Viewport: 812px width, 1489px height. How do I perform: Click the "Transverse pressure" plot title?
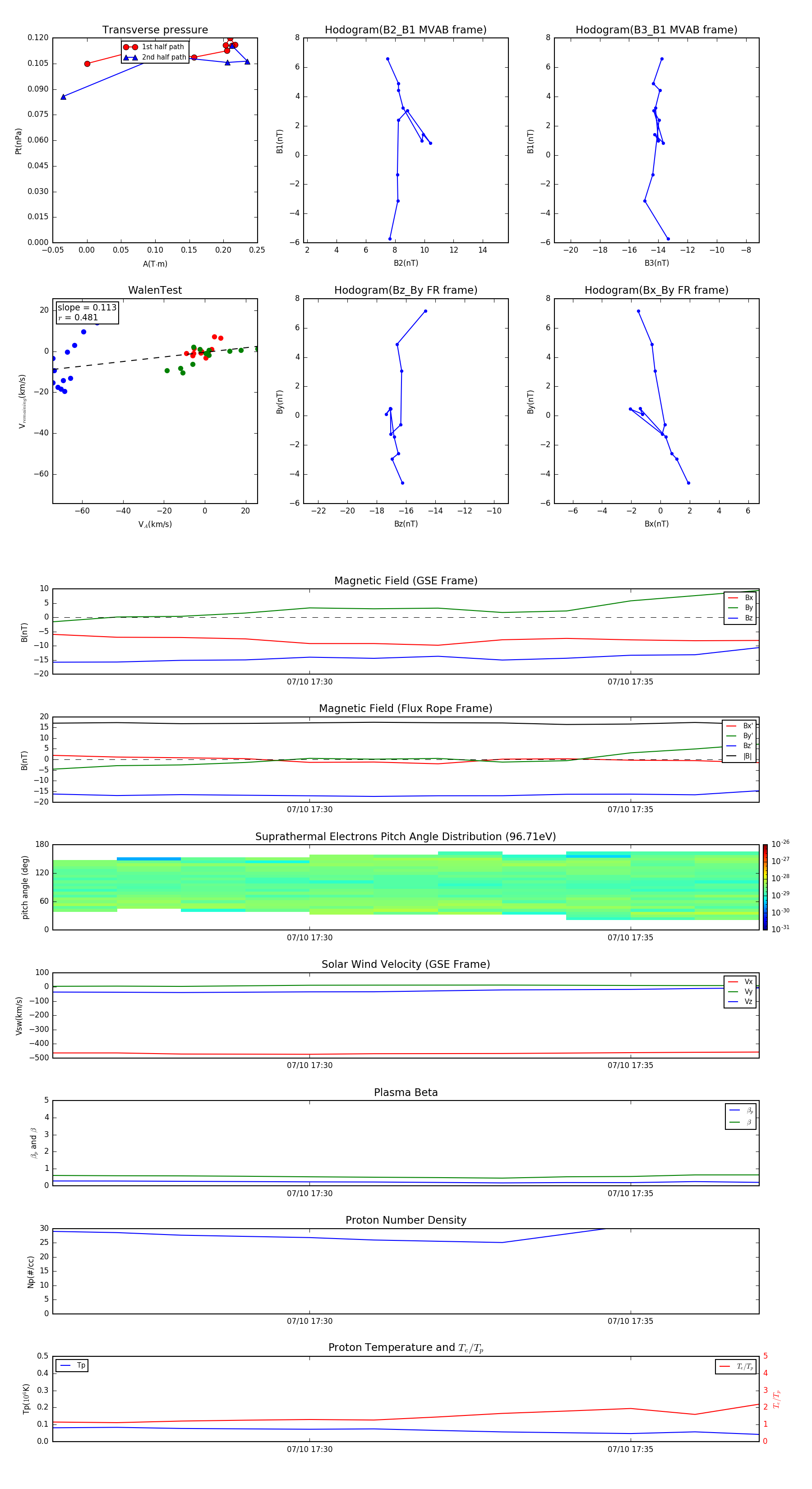(155, 30)
